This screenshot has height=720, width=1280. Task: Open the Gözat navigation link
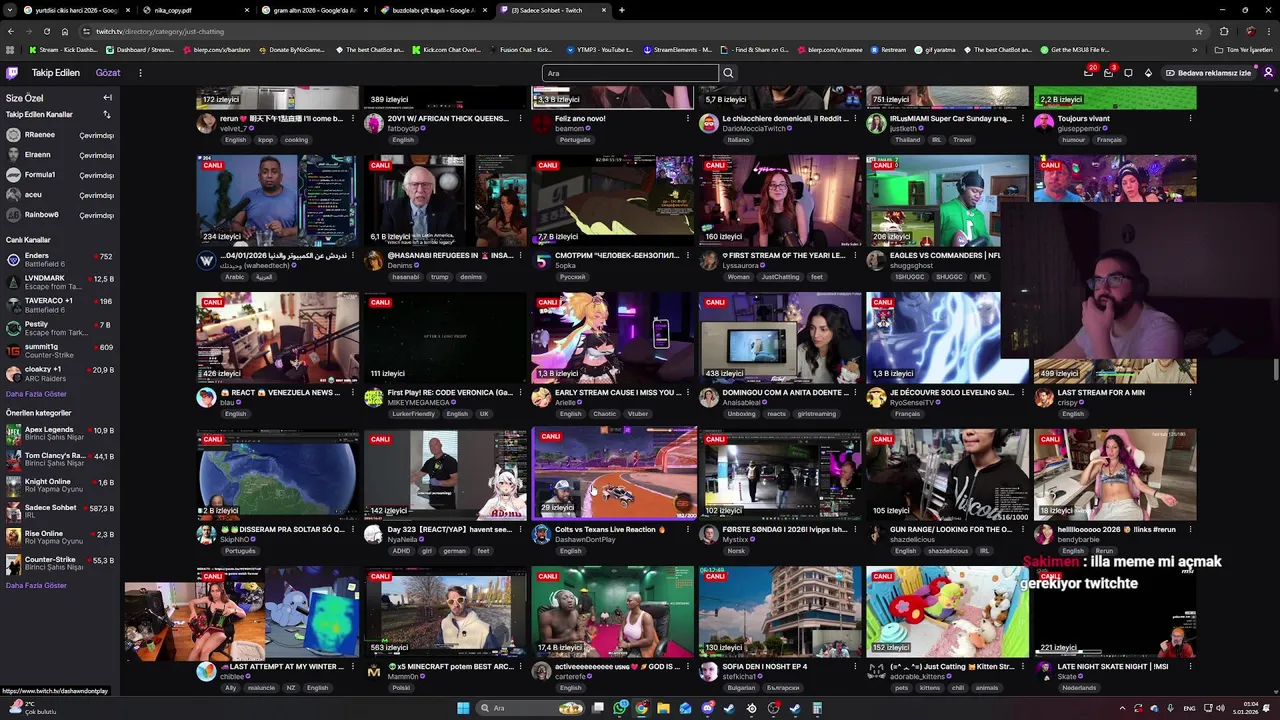pyautogui.click(x=108, y=73)
